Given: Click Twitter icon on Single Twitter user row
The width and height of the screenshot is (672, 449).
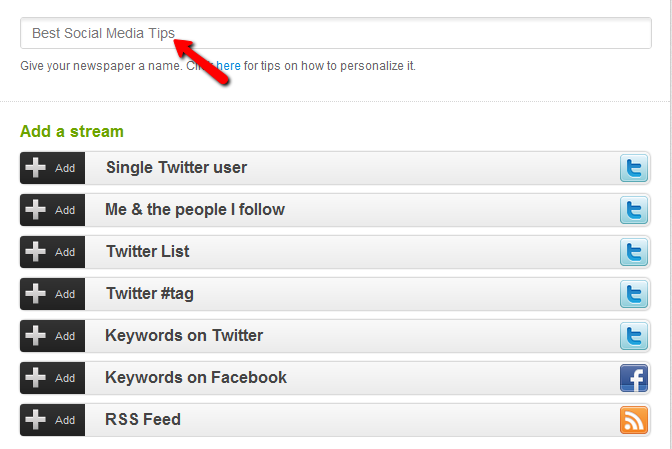Looking at the screenshot, I should (x=633, y=168).
